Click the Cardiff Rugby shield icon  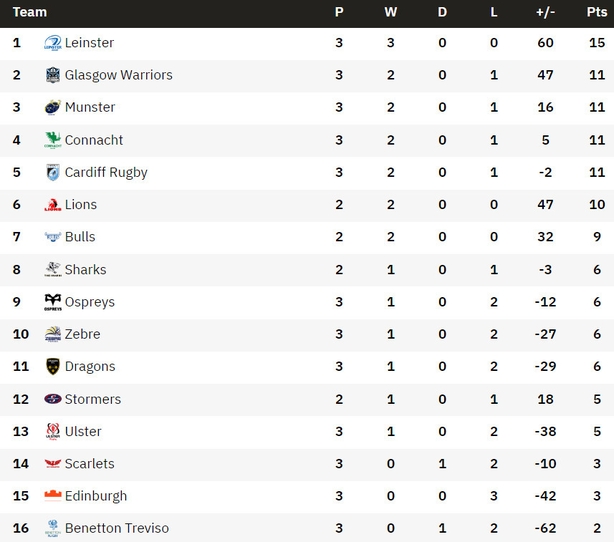coord(52,172)
